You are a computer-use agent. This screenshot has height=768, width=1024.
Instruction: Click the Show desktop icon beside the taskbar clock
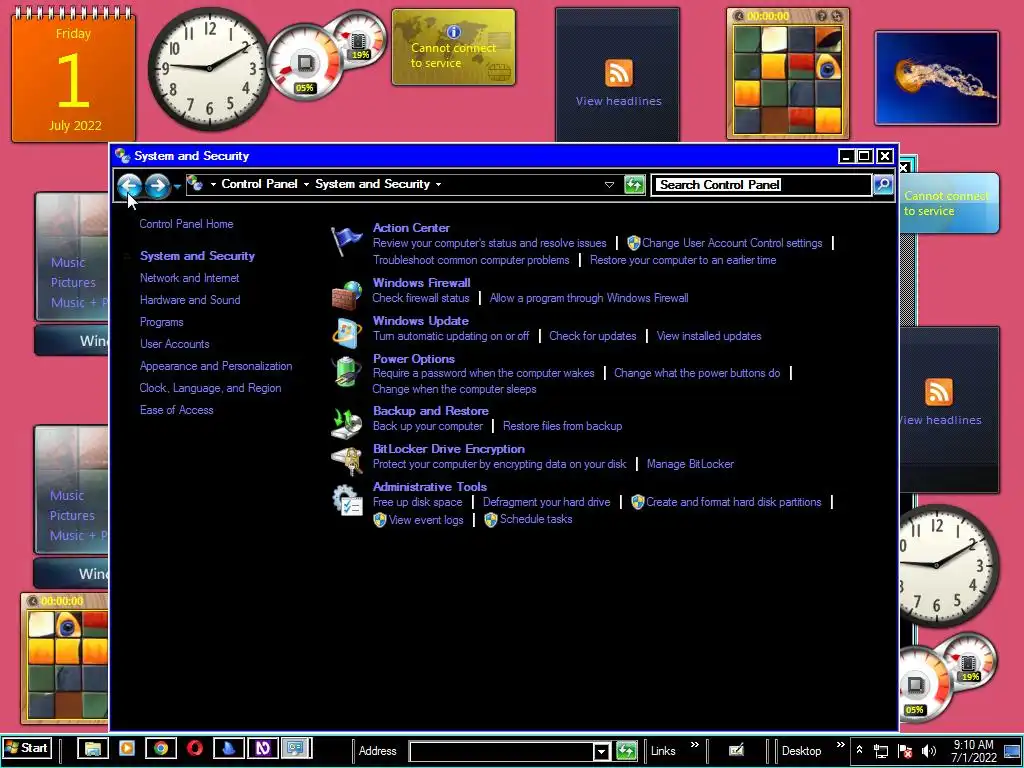point(1012,751)
